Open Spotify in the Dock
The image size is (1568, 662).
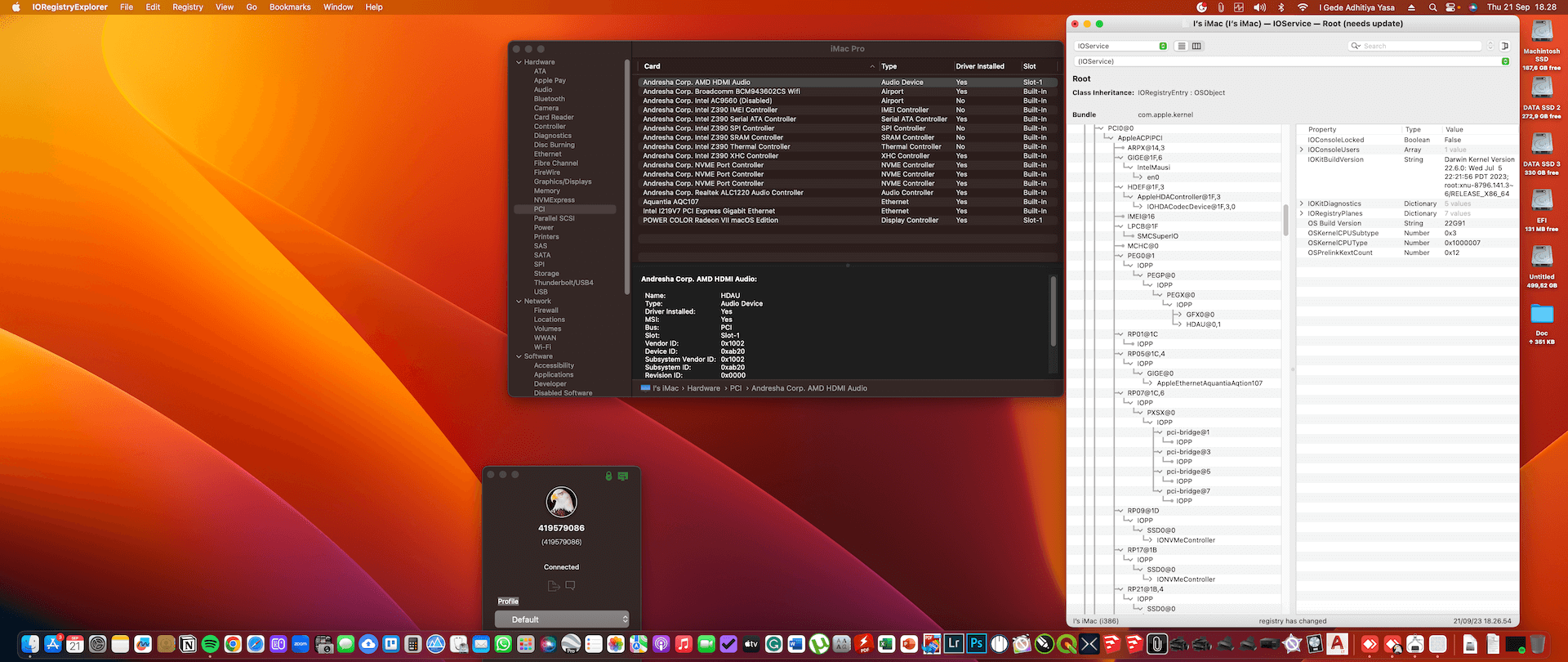tap(210, 644)
